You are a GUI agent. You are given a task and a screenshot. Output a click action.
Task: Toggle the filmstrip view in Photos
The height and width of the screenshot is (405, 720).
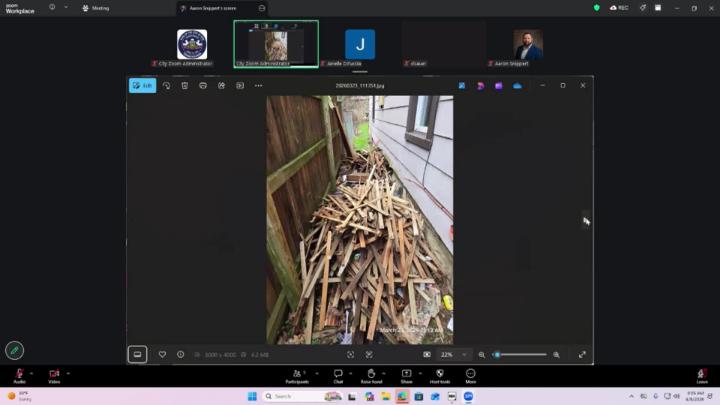click(x=137, y=354)
